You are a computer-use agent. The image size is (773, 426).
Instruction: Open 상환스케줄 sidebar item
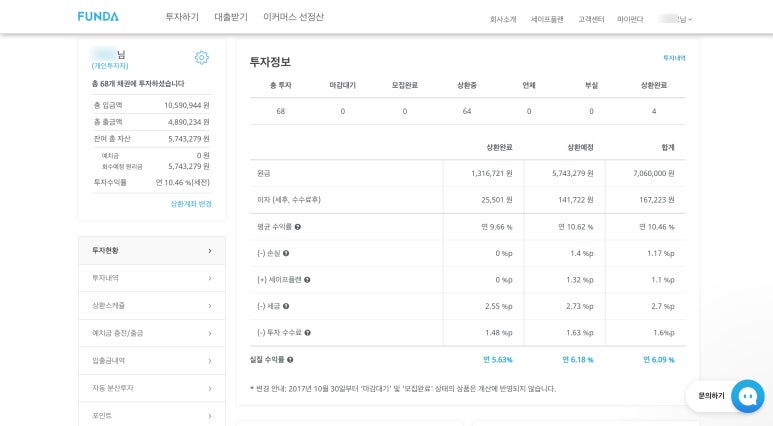(x=151, y=305)
